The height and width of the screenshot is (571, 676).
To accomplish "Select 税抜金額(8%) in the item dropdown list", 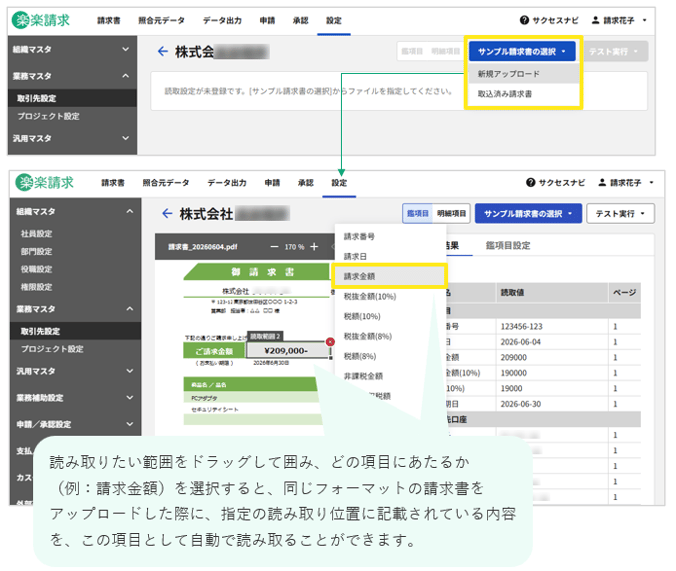I will (389, 336).
